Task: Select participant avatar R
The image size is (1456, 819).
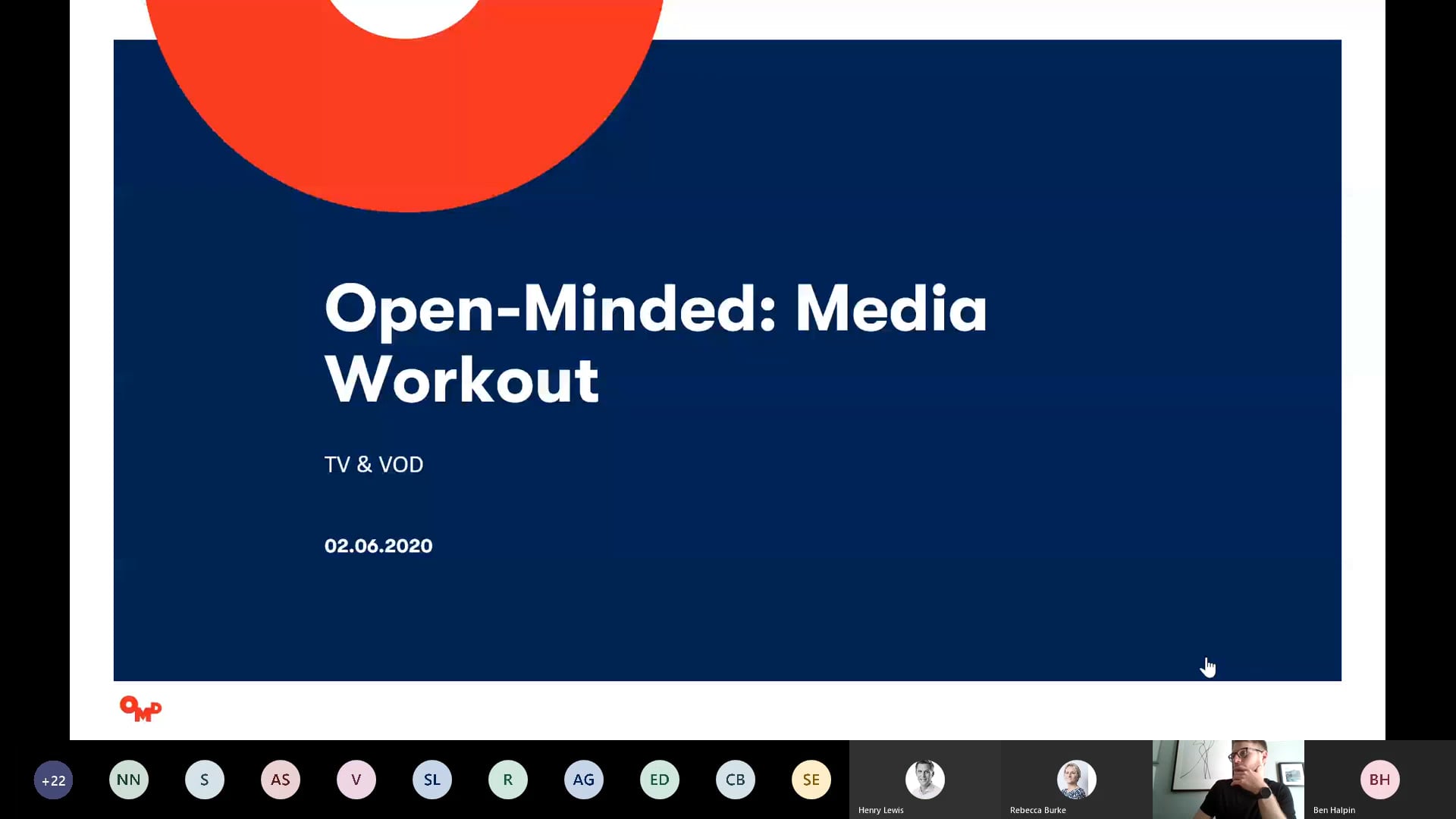Action: (x=508, y=780)
